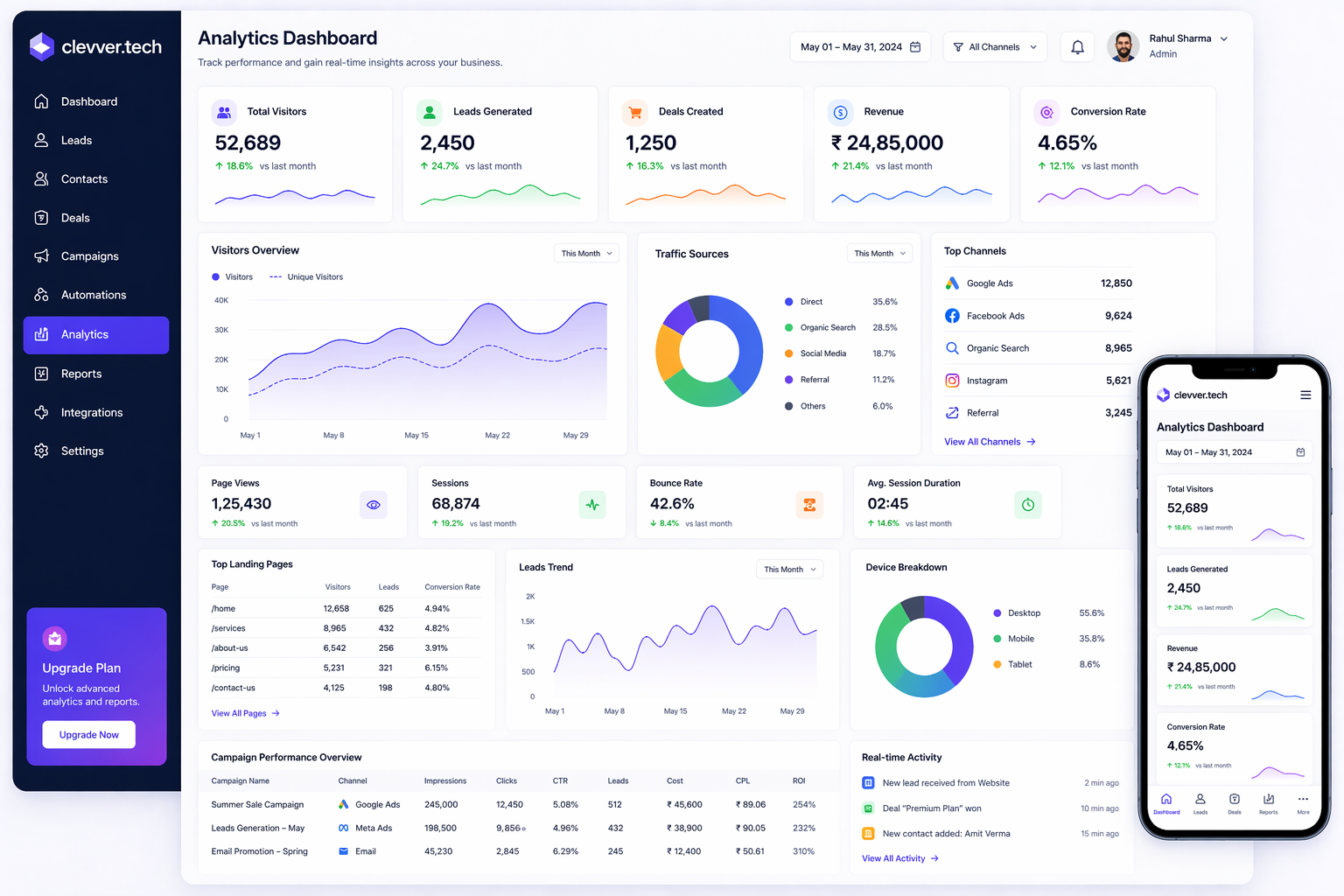Click the clevver.tech logo in sidebar

[95, 47]
